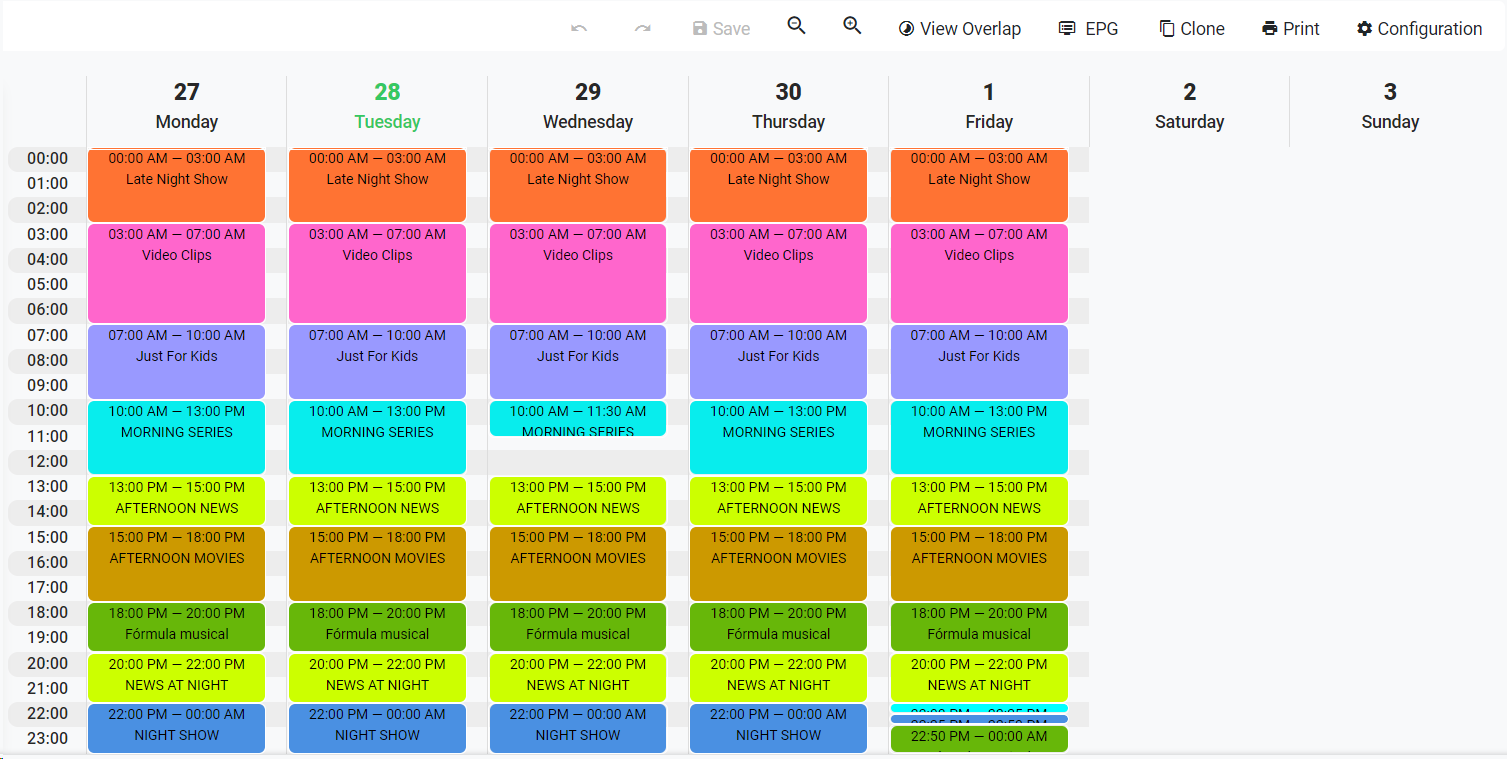Zoom in with the magnifier plus icon

852,26
